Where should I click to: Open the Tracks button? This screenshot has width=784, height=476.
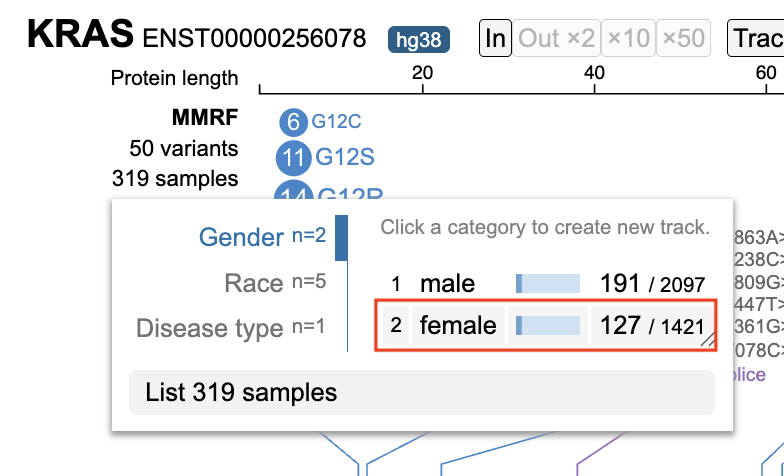tap(756, 38)
